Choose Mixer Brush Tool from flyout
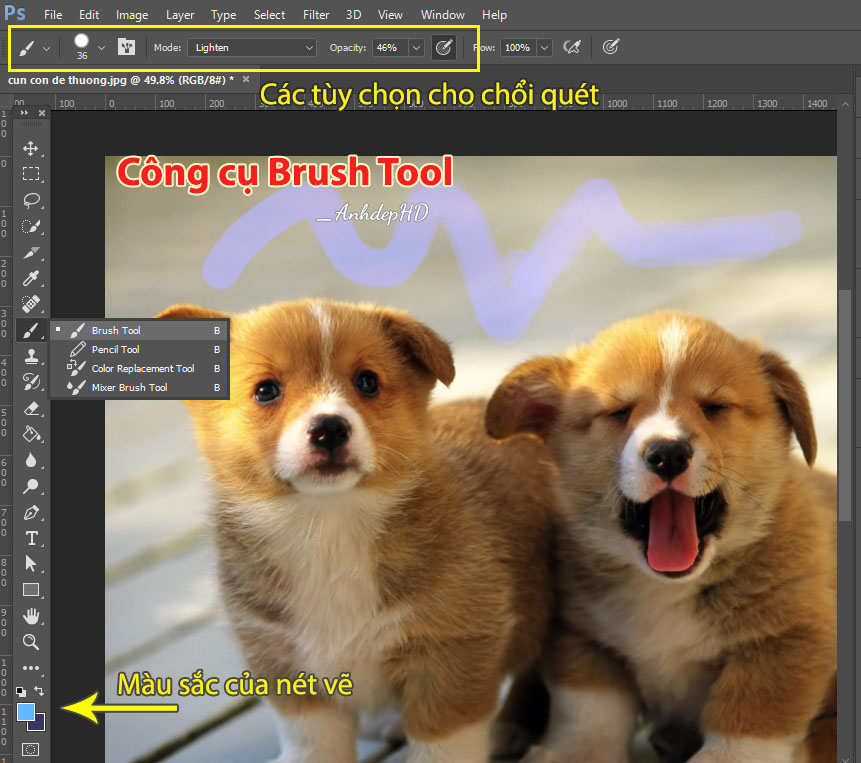This screenshot has width=861, height=763. click(x=139, y=388)
